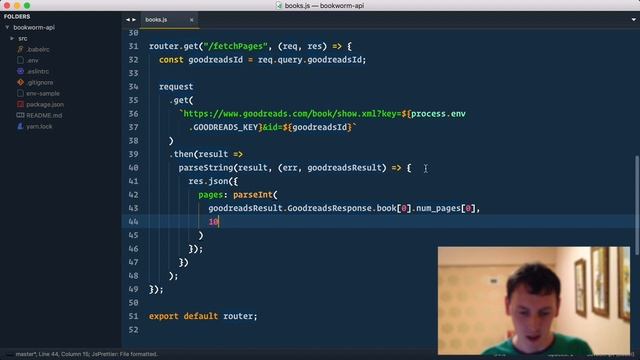Select the bookworm-api folder label
The image size is (640, 360).
tap(34, 27)
